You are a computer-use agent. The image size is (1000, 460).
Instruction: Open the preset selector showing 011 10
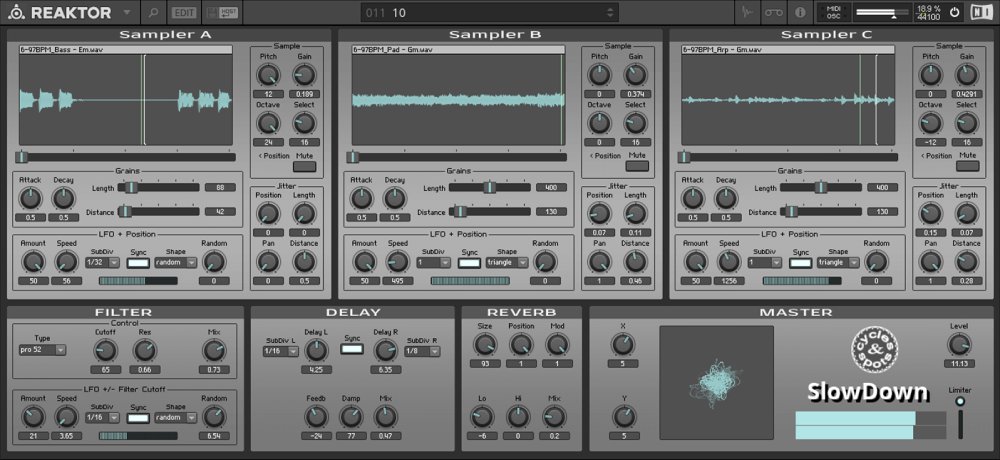point(490,13)
